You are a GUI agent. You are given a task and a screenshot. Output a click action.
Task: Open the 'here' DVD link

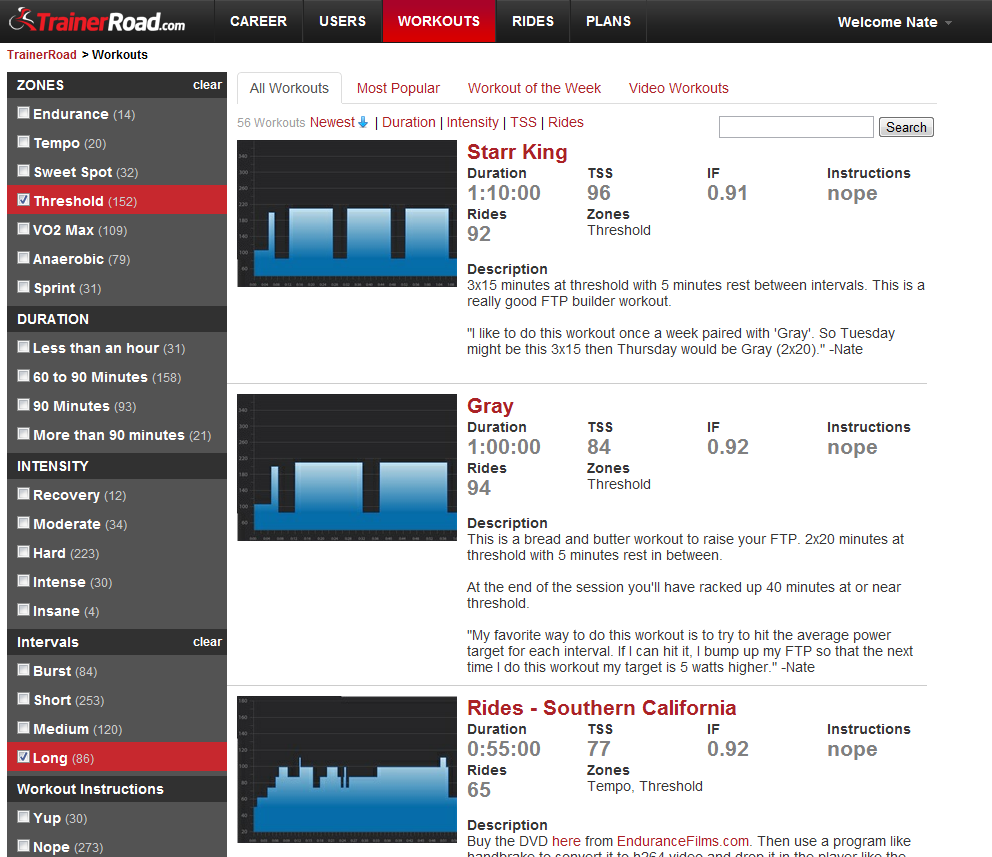tap(566, 841)
